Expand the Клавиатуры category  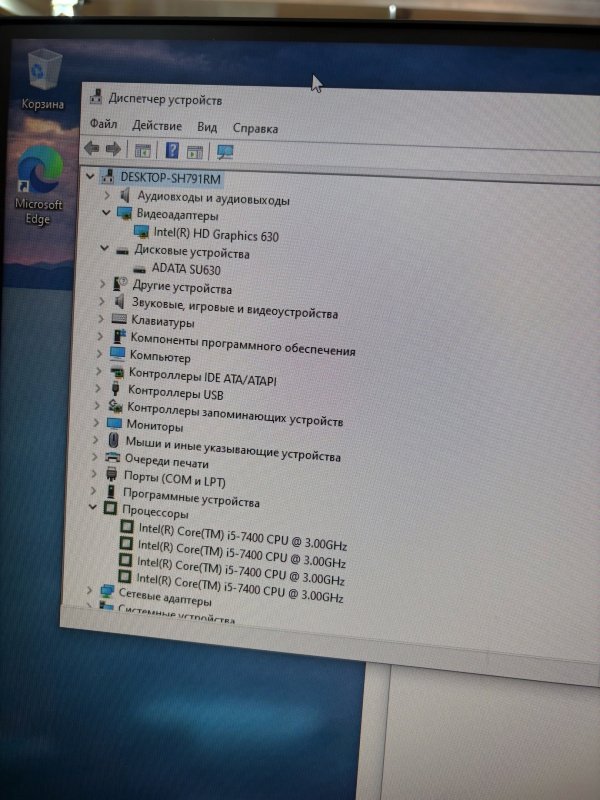(101, 319)
